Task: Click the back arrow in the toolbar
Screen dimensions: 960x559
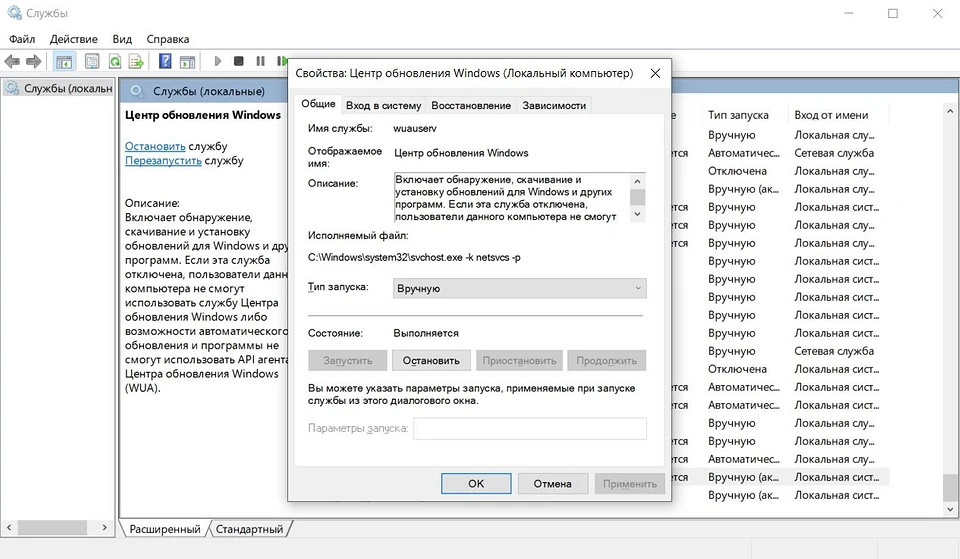Action: pyautogui.click(x=13, y=62)
